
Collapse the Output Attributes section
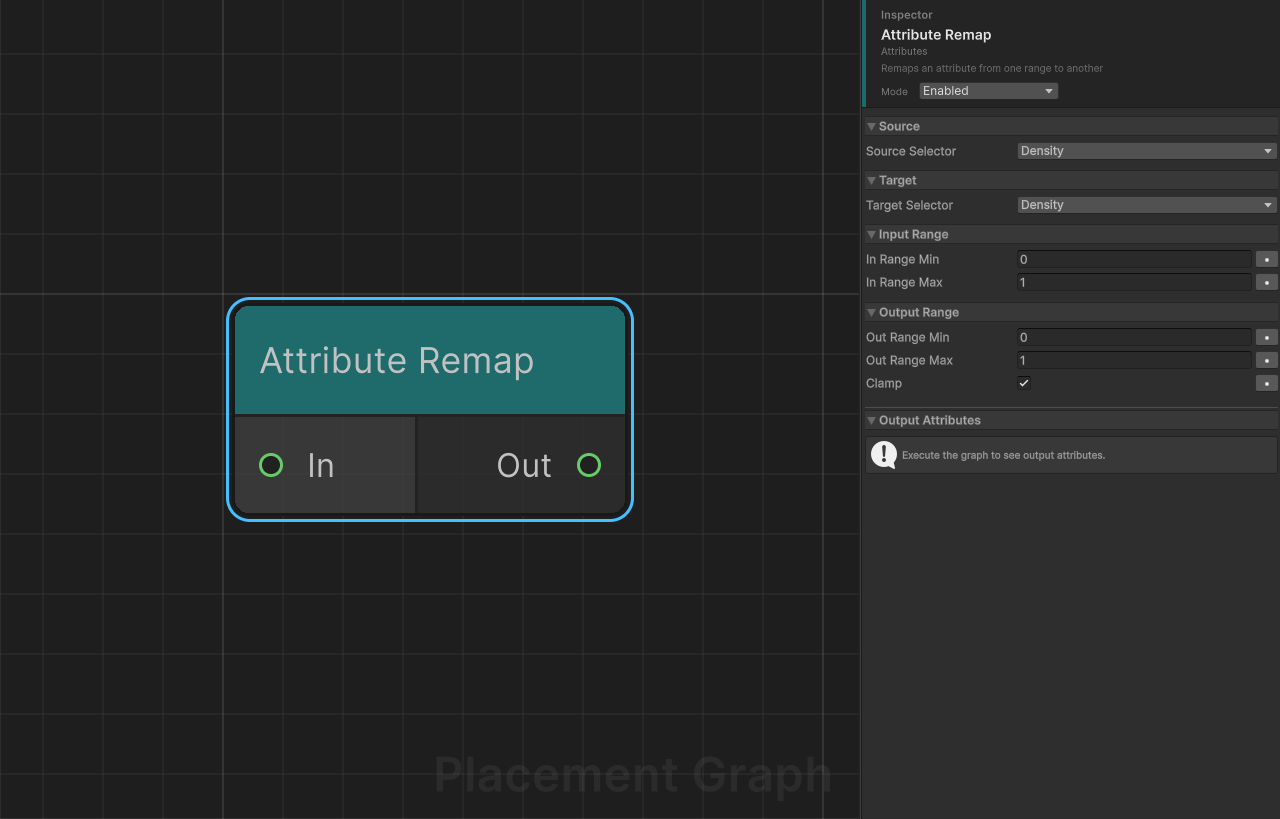[x=871, y=421]
